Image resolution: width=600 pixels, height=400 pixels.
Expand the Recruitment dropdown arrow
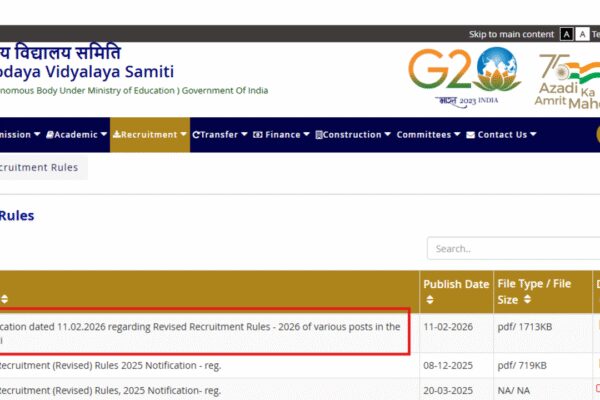click(183, 134)
